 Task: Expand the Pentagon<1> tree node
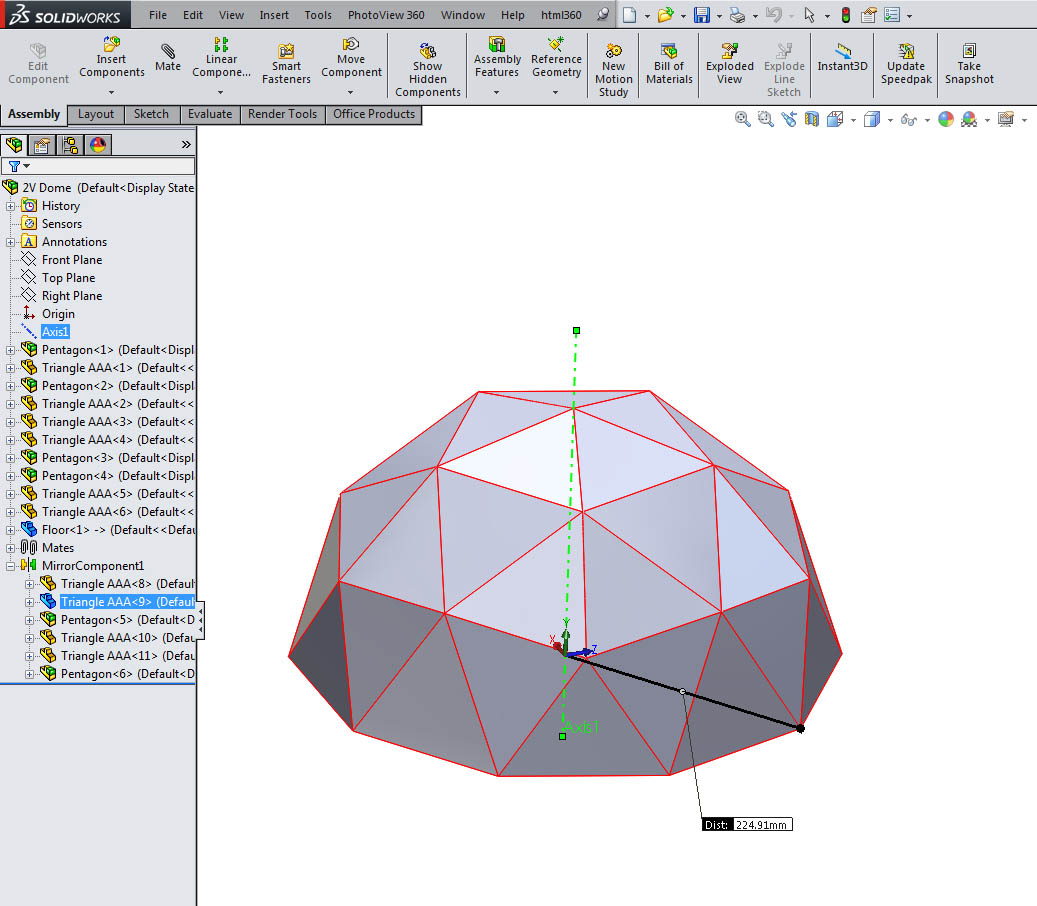tap(11, 350)
